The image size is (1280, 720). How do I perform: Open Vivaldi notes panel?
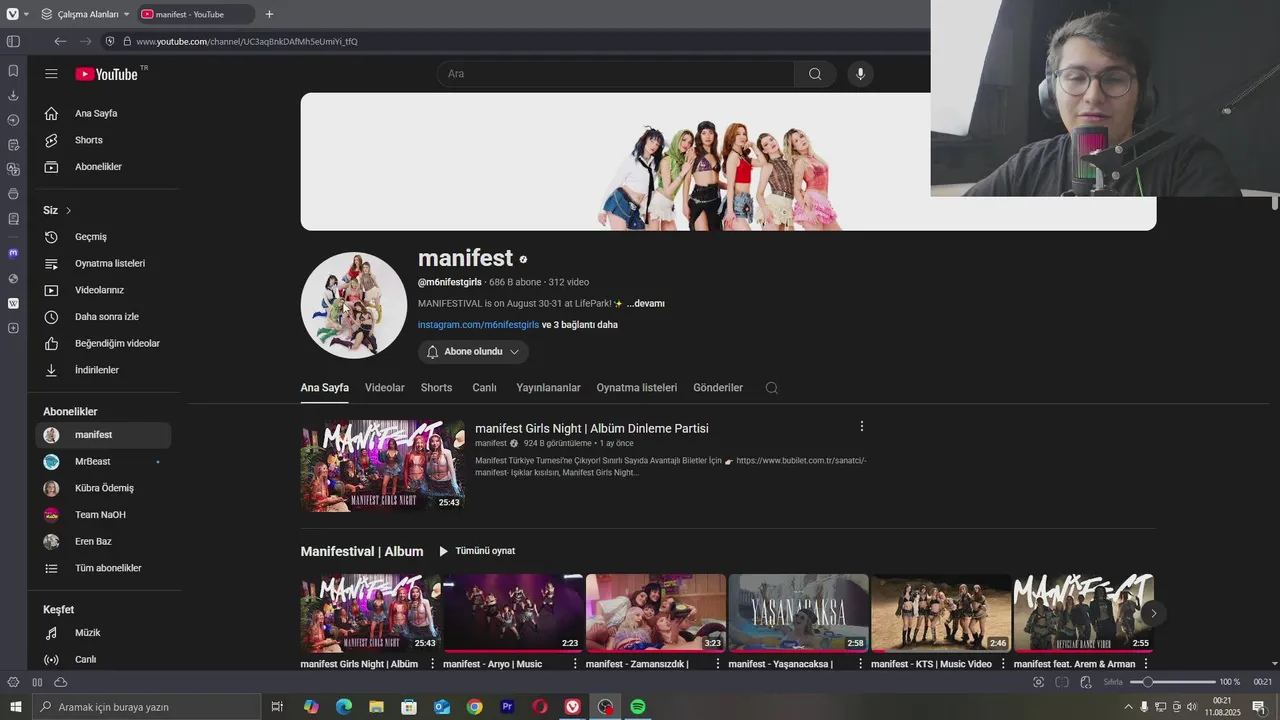(13, 145)
